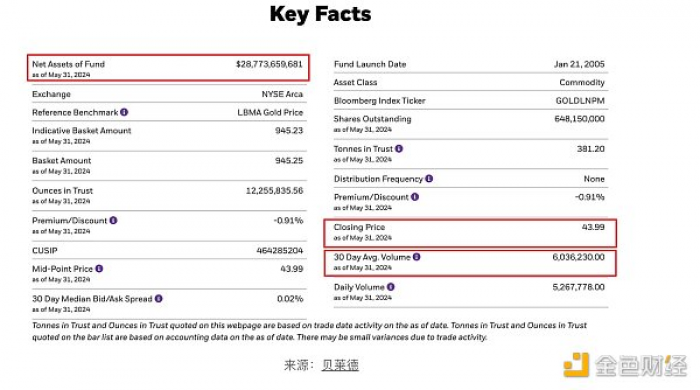
Task: Click the CUSIP label
Action: [x=45, y=251]
